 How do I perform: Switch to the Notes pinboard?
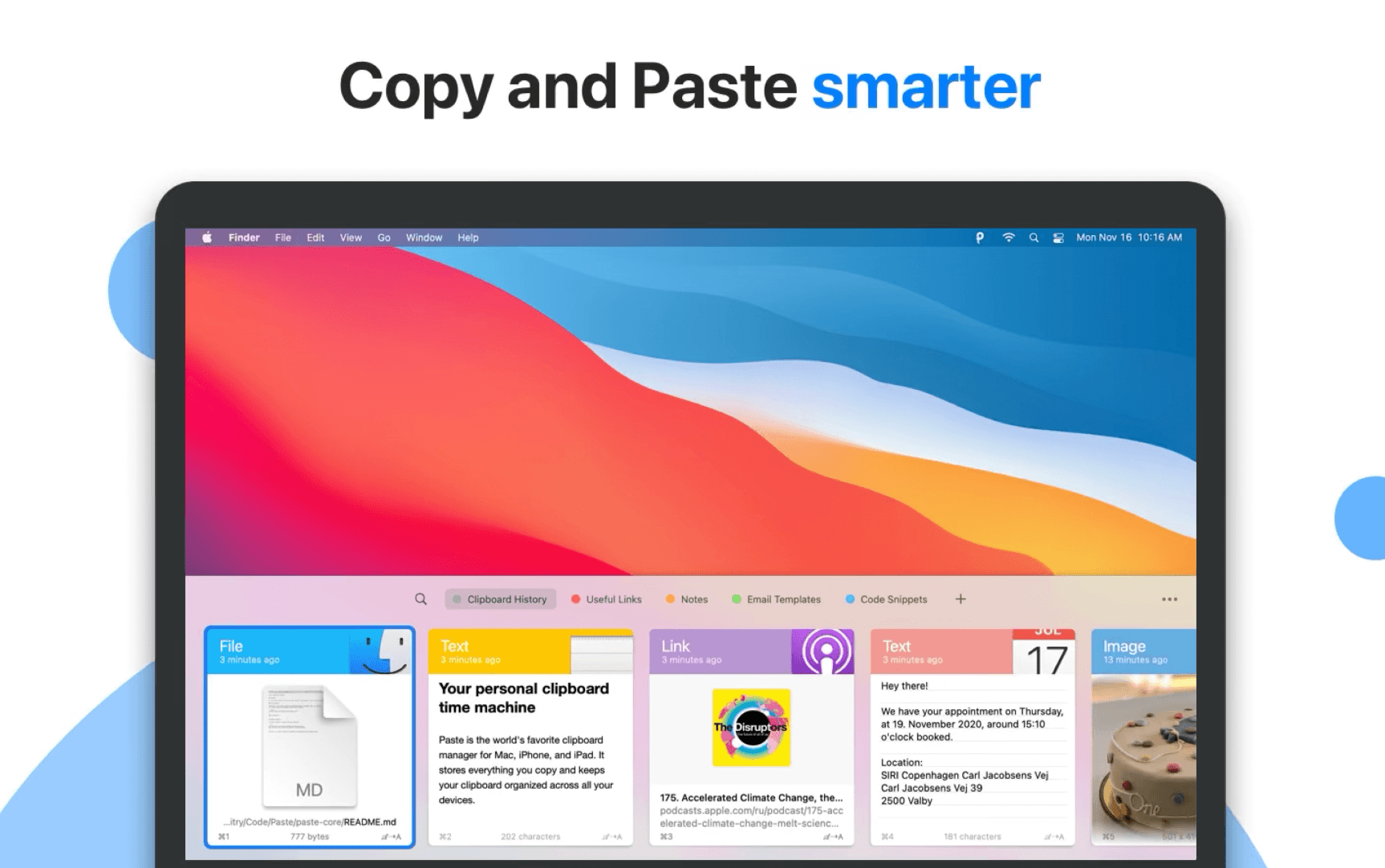click(687, 599)
